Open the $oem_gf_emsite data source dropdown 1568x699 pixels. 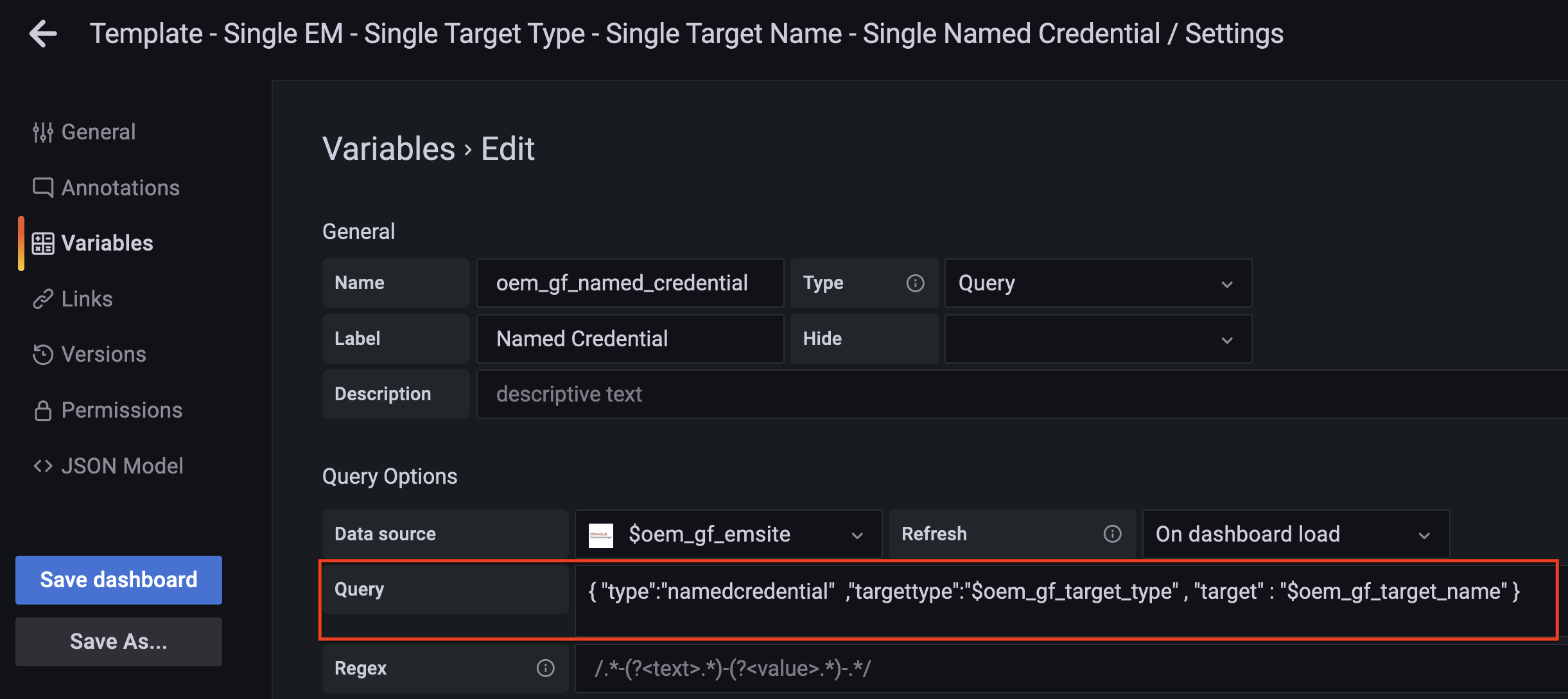[727, 534]
